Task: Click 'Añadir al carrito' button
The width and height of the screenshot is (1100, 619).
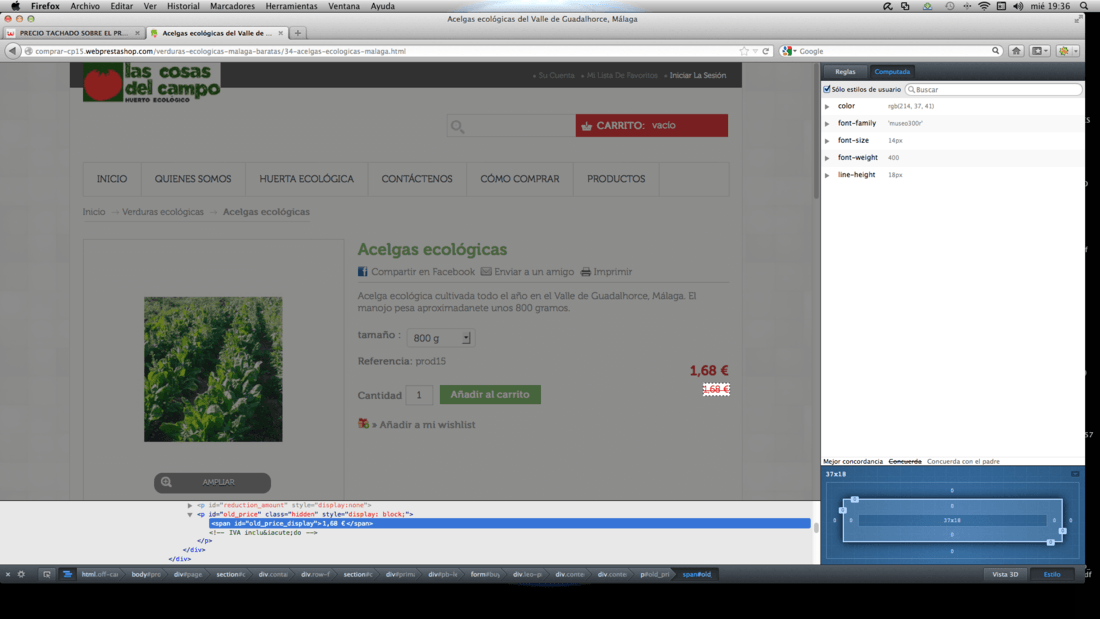Action: click(490, 394)
